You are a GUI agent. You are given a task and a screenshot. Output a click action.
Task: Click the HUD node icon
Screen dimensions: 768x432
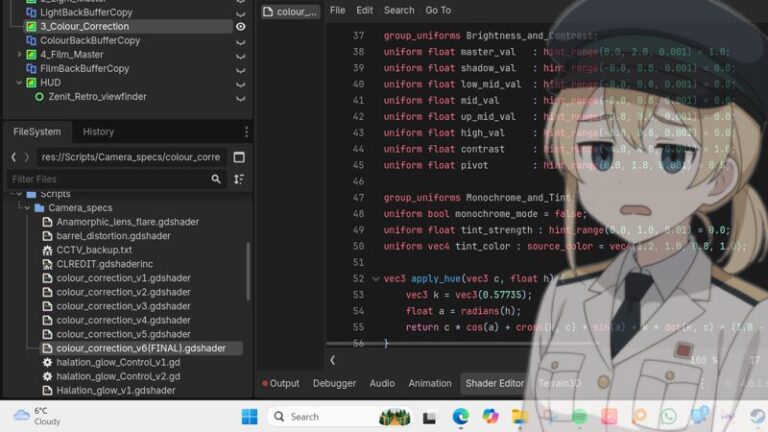pyautogui.click(x=31, y=82)
